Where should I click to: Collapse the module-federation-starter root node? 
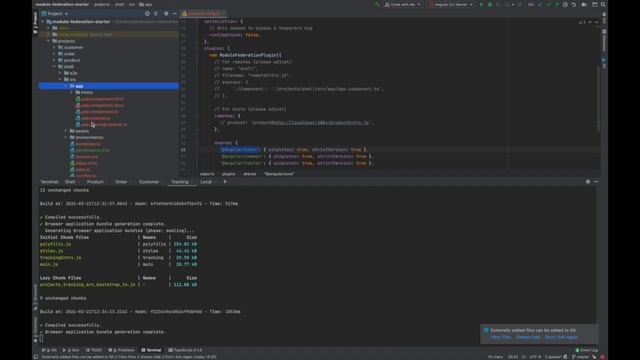(42, 22)
